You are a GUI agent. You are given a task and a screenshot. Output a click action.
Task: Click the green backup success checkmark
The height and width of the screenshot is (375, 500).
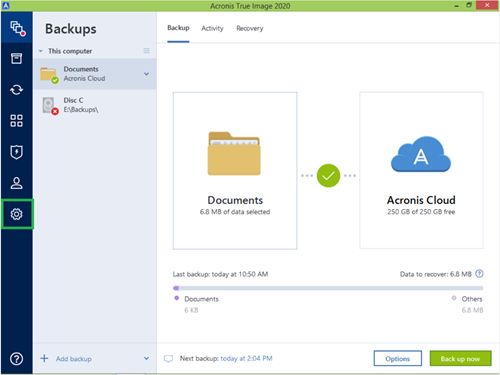[328, 176]
